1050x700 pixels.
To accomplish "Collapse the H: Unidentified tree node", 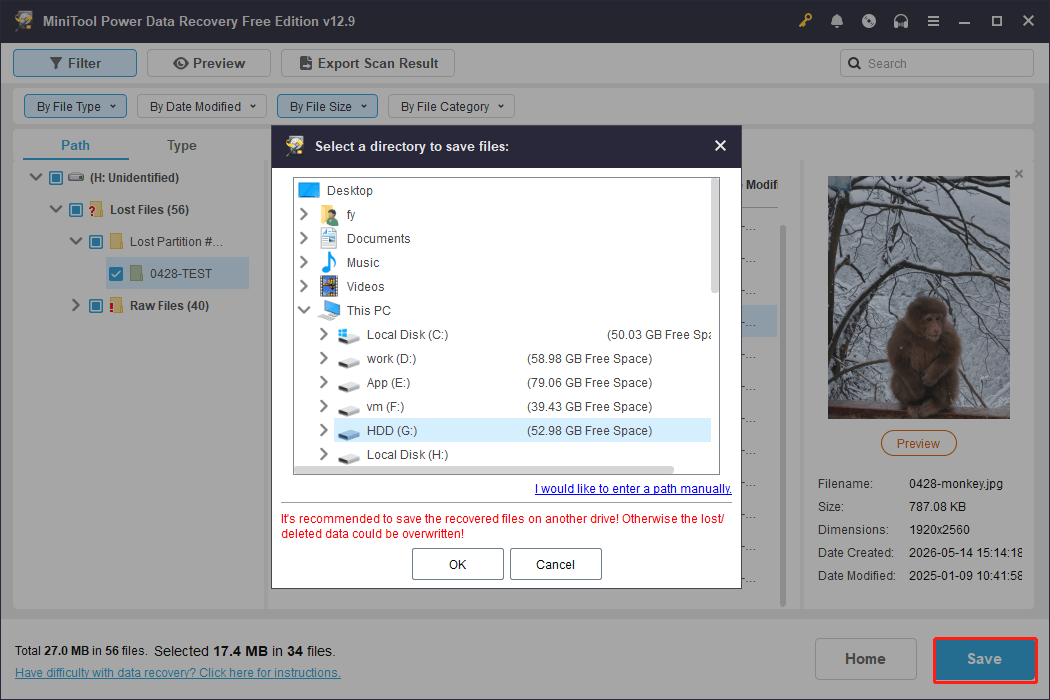I will point(36,178).
